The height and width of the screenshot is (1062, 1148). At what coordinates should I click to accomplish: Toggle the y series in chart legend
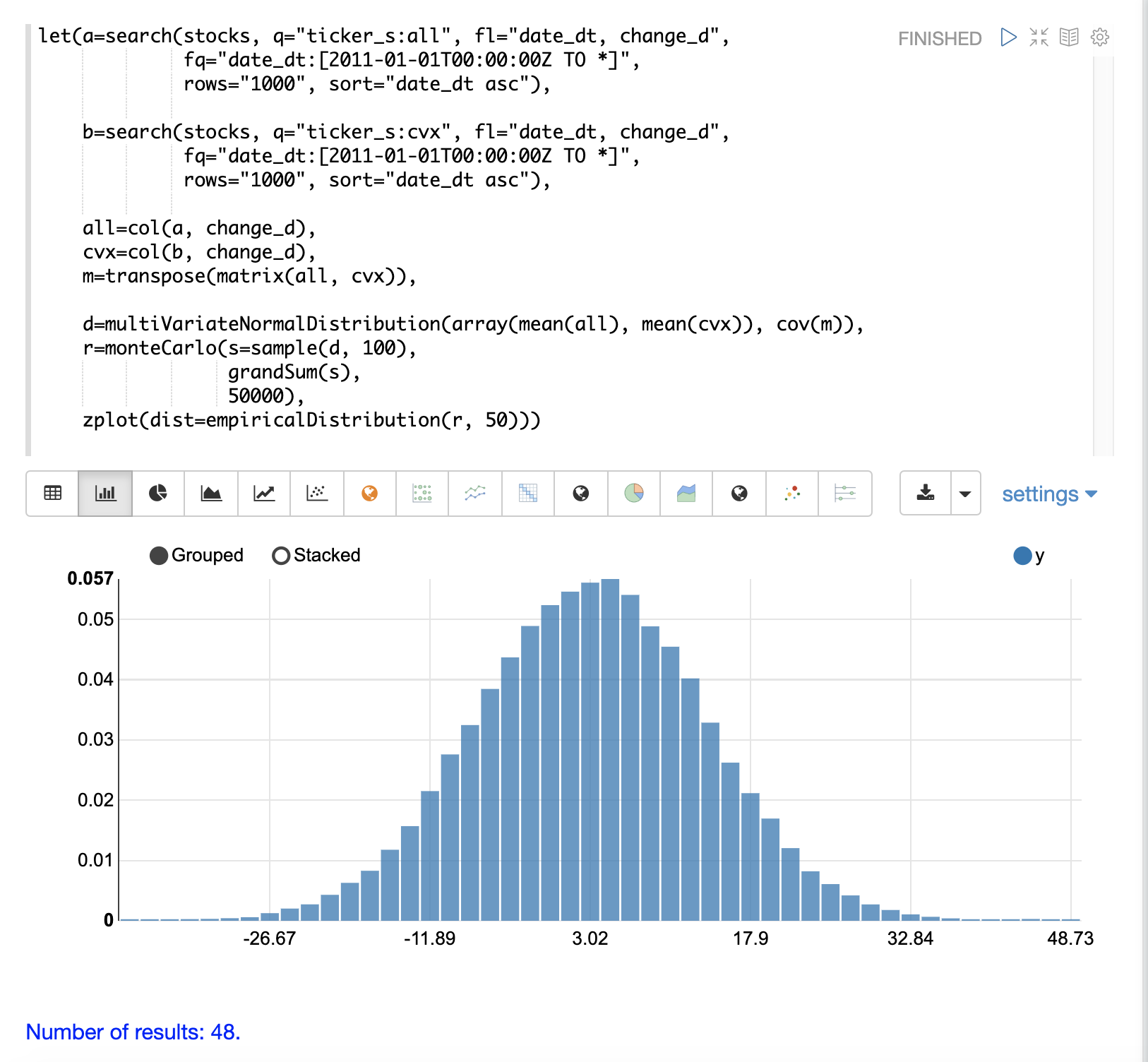click(1022, 556)
